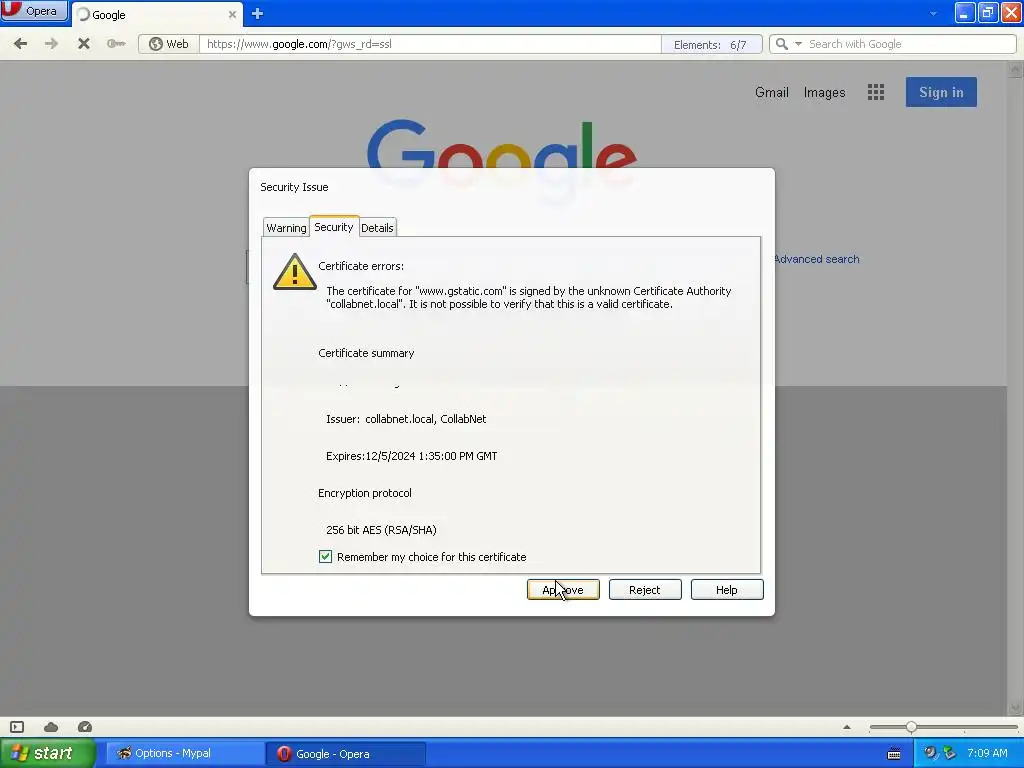Image resolution: width=1024 pixels, height=768 pixels.
Task: Open a new tab with plus button
Action: coord(257,14)
